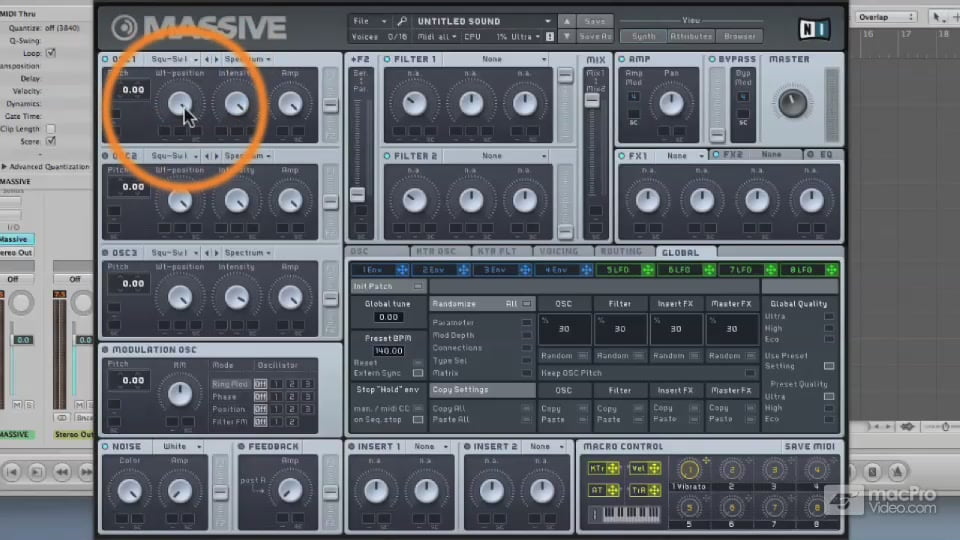Image resolution: width=960 pixels, height=540 pixels.
Task: Open the Filter 1 type dropdown
Action: tap(496, 59)
